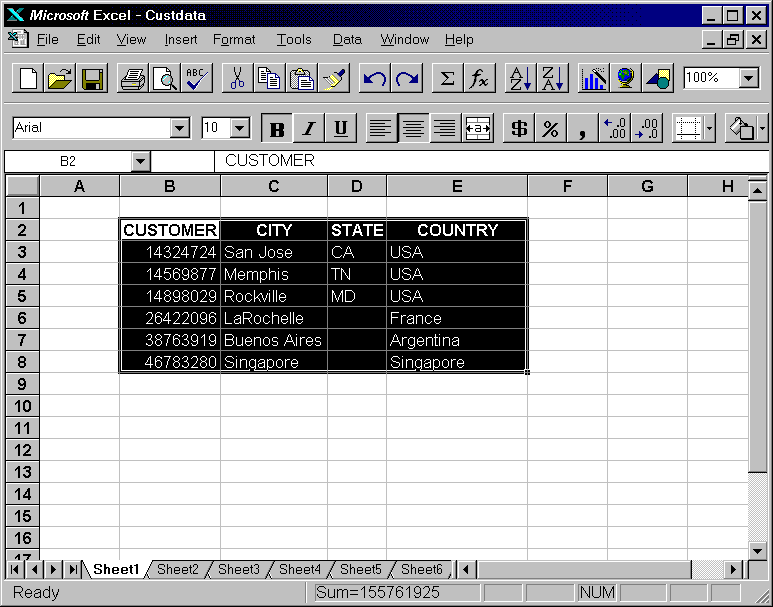
Task: Click the row 10 header
Action: [23, 406]
